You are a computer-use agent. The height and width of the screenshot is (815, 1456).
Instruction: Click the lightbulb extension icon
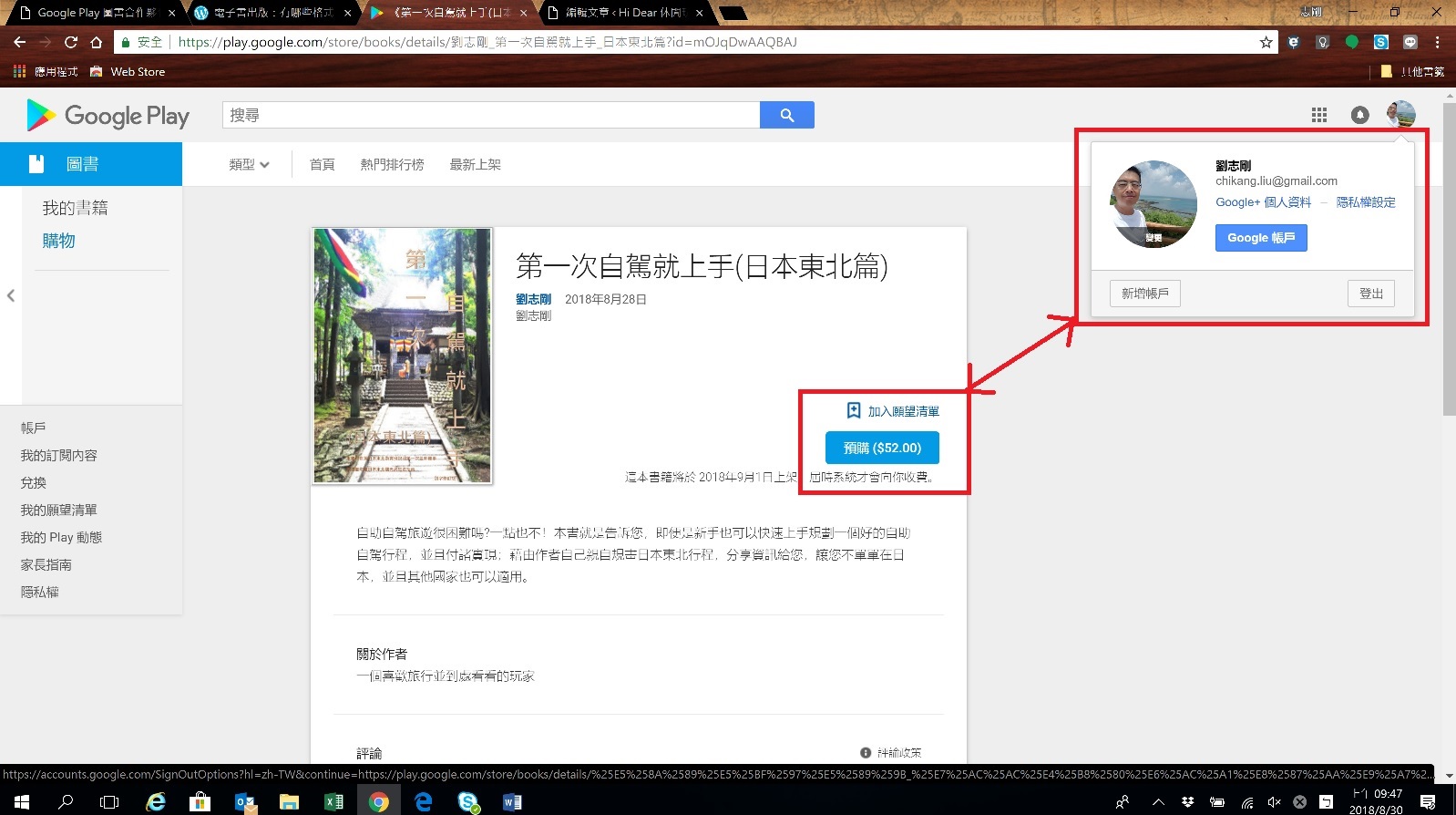click(1323, 42)
